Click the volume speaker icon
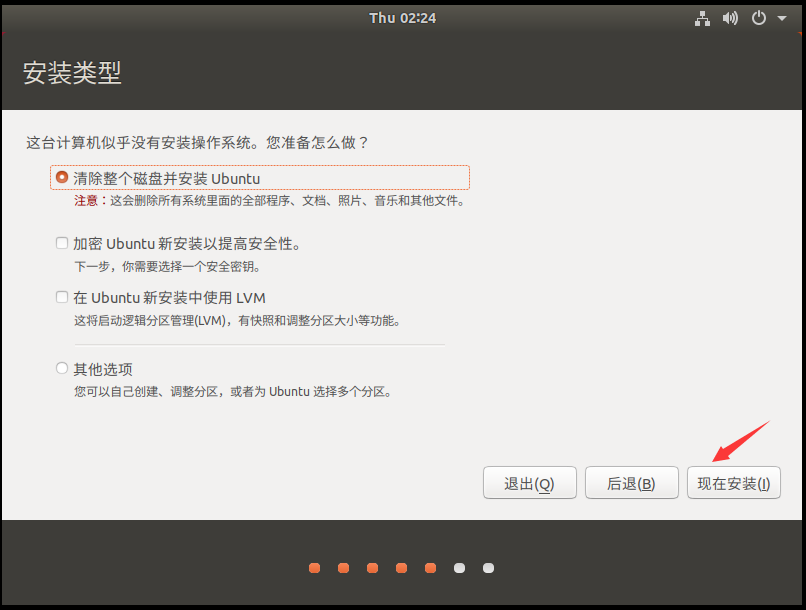The image size is (806, 610). (730, 19)
